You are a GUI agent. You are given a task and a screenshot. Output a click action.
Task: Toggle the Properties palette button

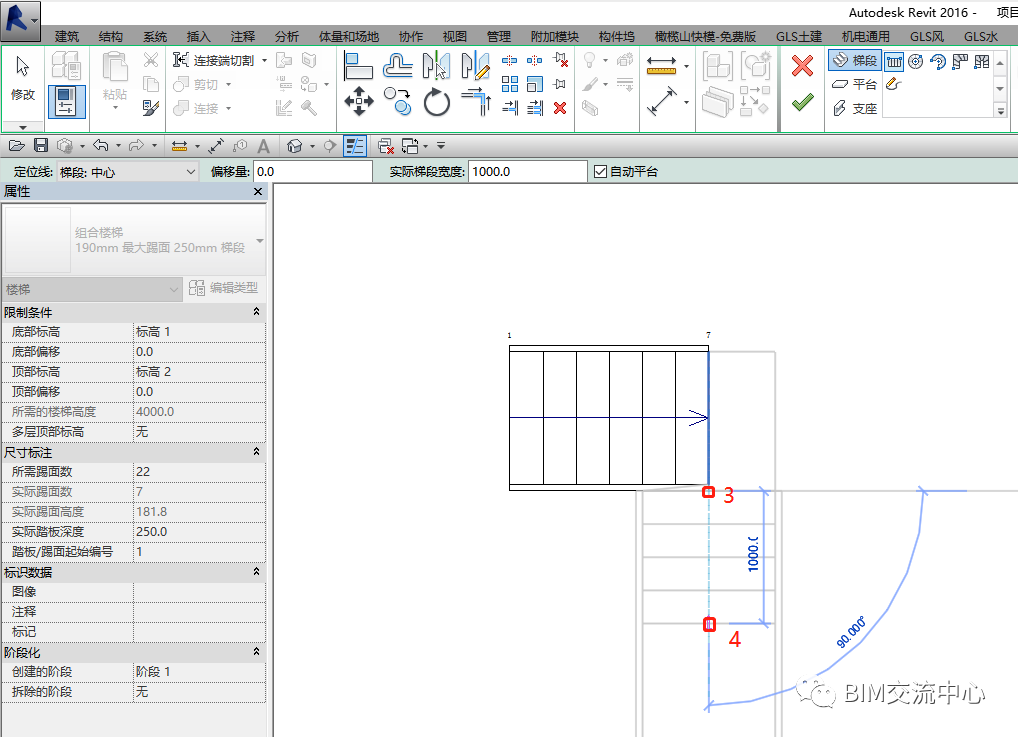click(x=66, y=101)
